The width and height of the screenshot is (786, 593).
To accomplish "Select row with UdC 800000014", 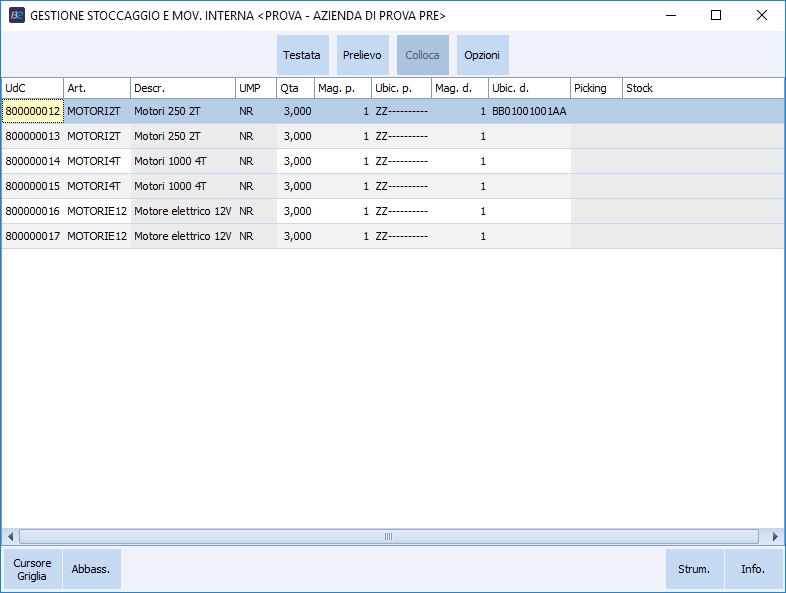I will [33, 161].
